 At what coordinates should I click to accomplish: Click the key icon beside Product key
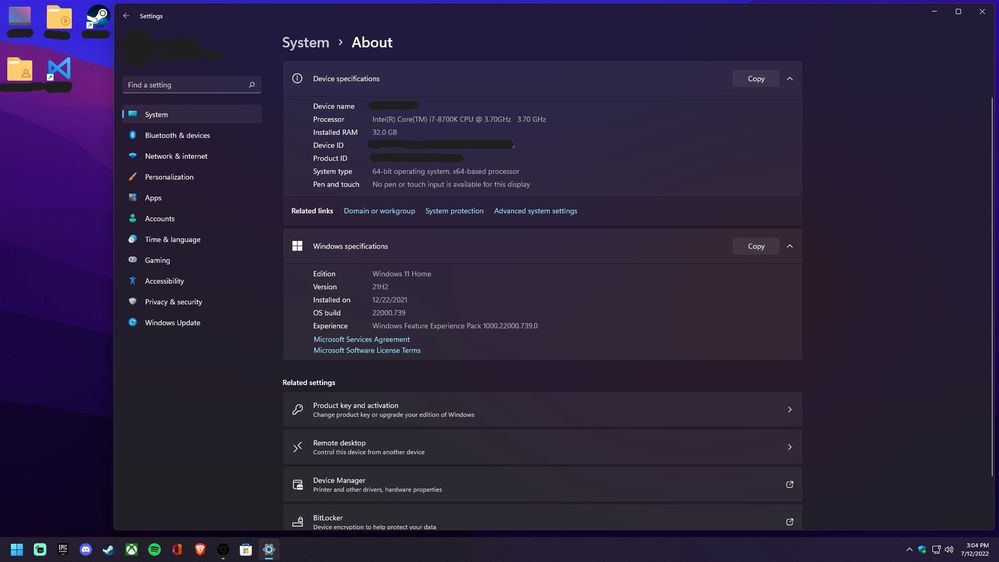click(298, 410)
